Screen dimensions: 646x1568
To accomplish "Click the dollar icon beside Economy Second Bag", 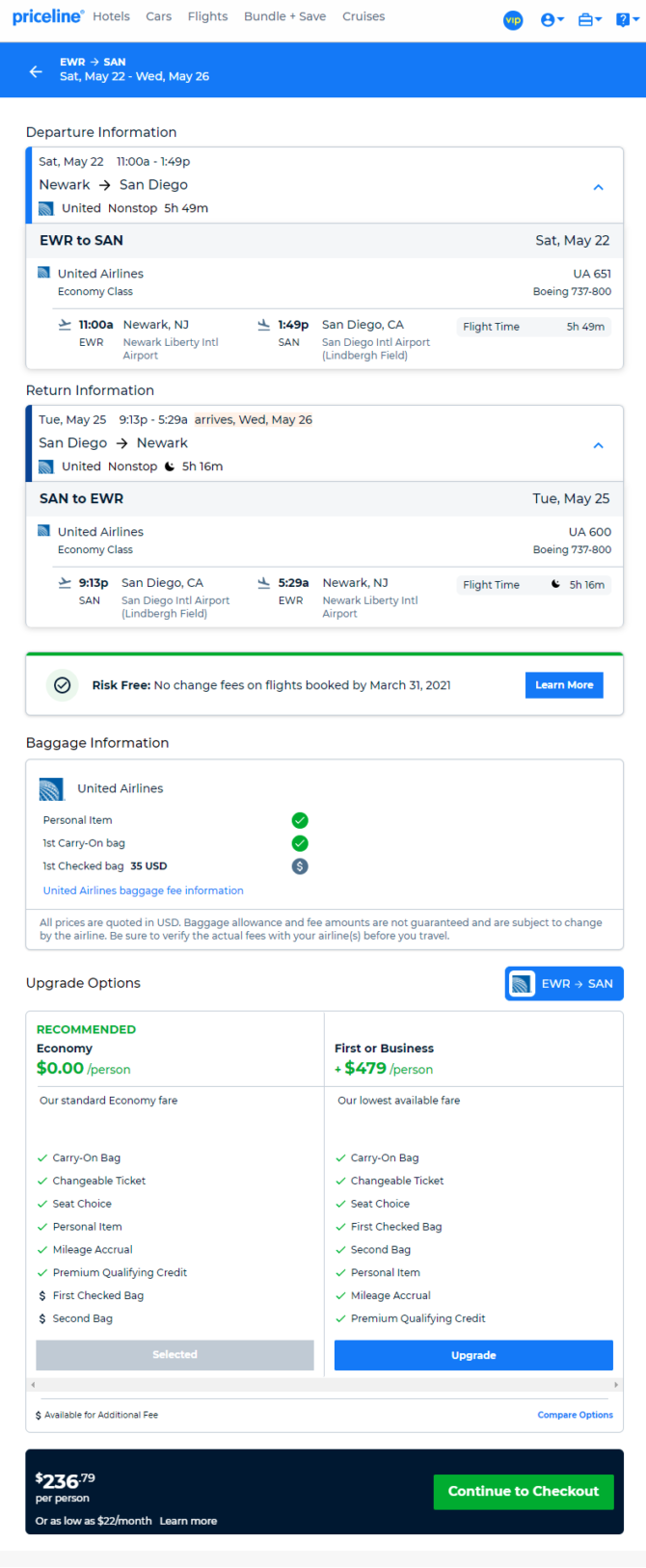I will coord(42,1319).
